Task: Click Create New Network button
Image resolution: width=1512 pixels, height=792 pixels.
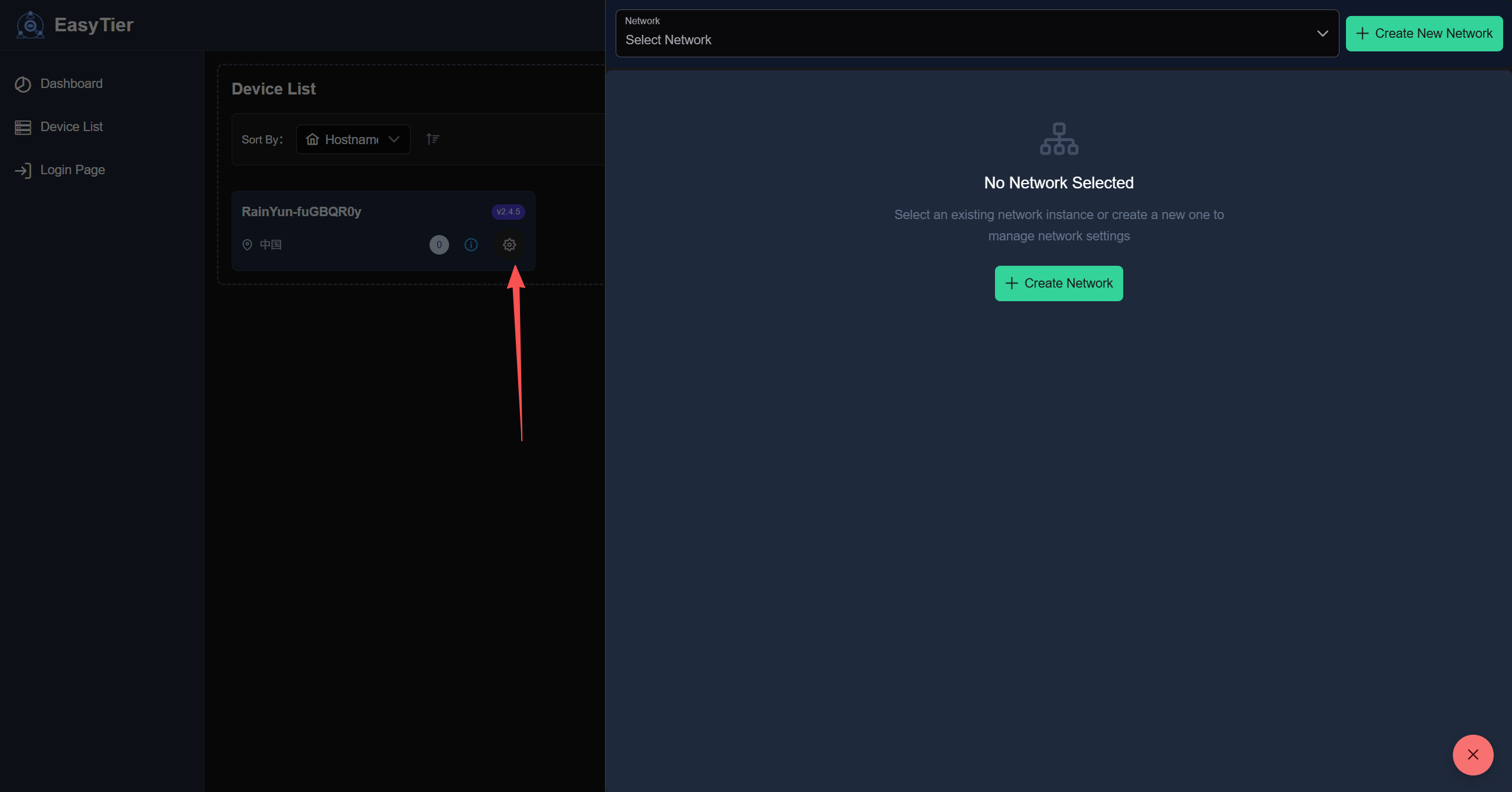Action: [1424, 34]
